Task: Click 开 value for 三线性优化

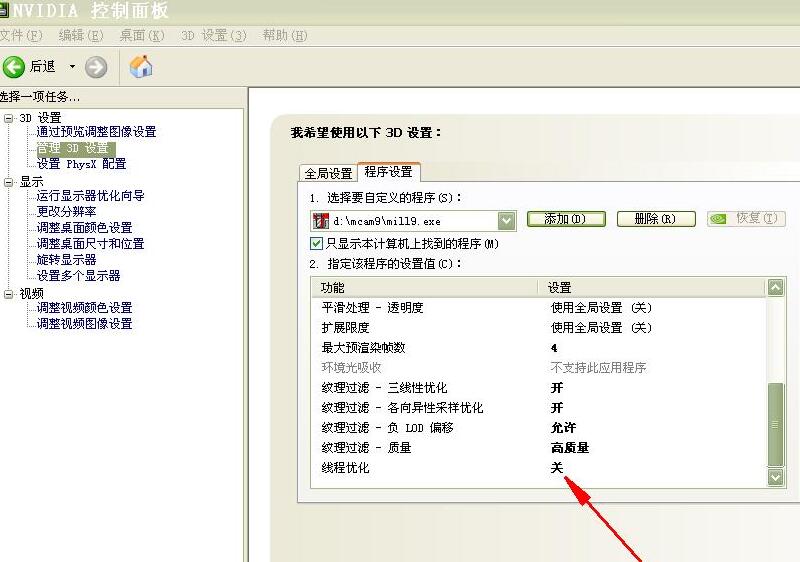Action: (557, 388)
